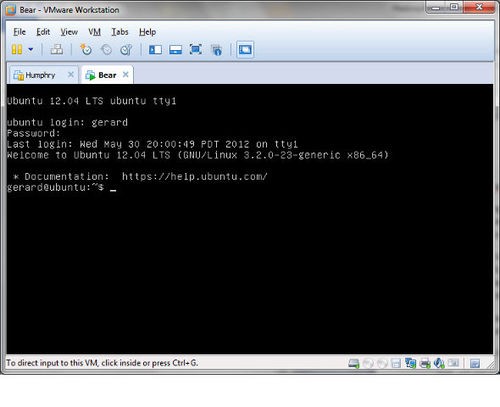500x407 pixels.
Task: Click the network adapter status icon
Action: point(410,363)
